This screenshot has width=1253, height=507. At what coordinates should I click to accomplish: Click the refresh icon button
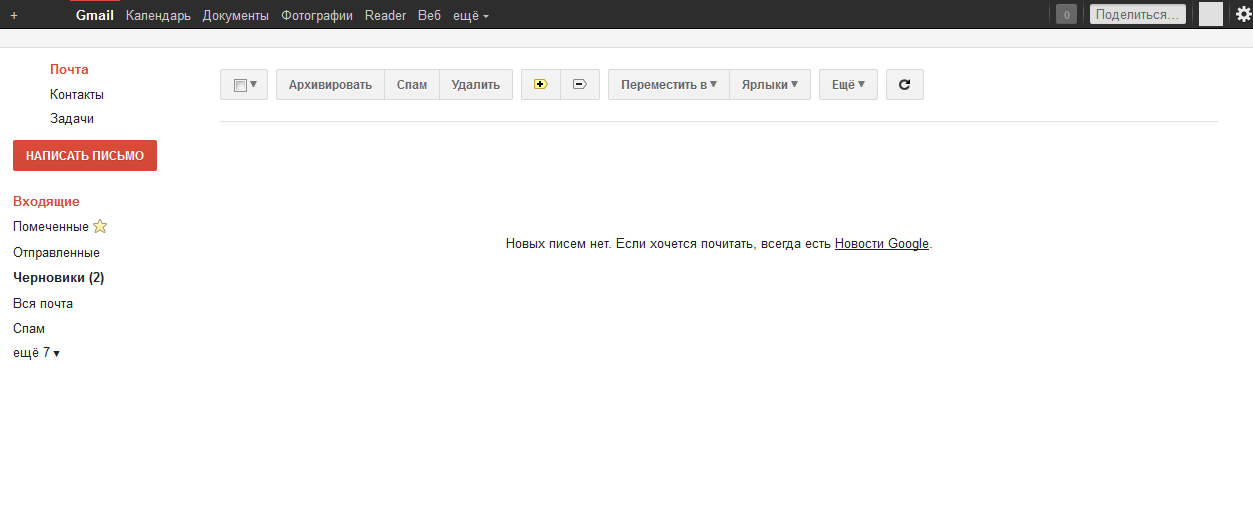click(905, 85)
